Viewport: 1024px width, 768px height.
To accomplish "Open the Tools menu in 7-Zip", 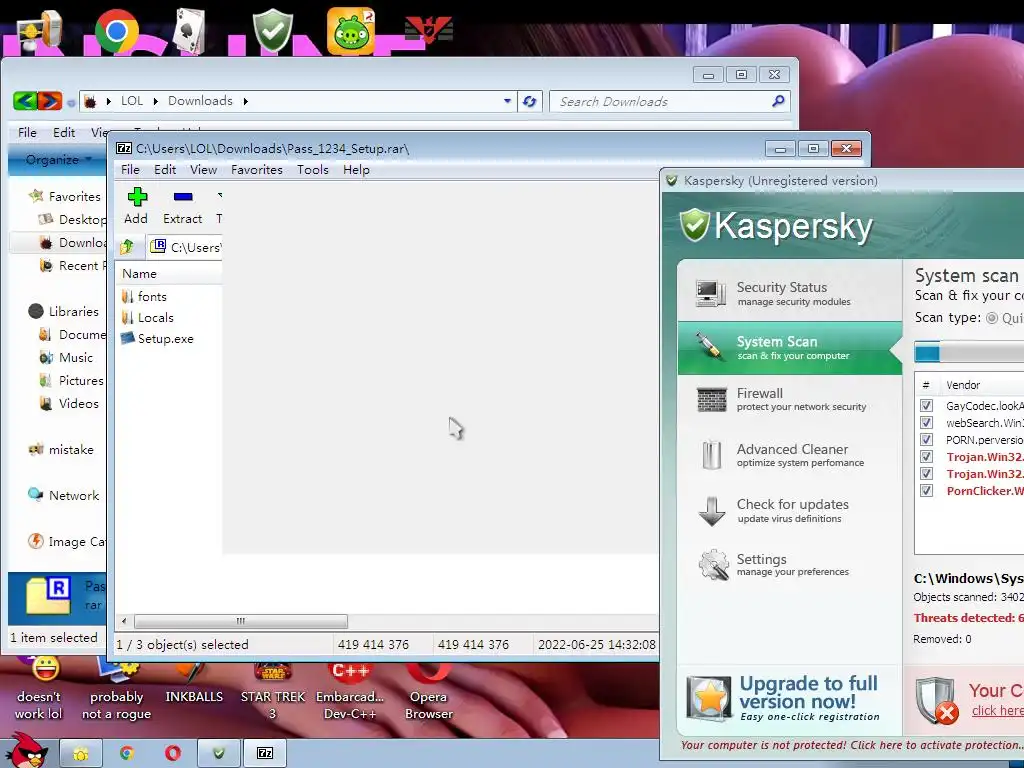I will point(313,170).
